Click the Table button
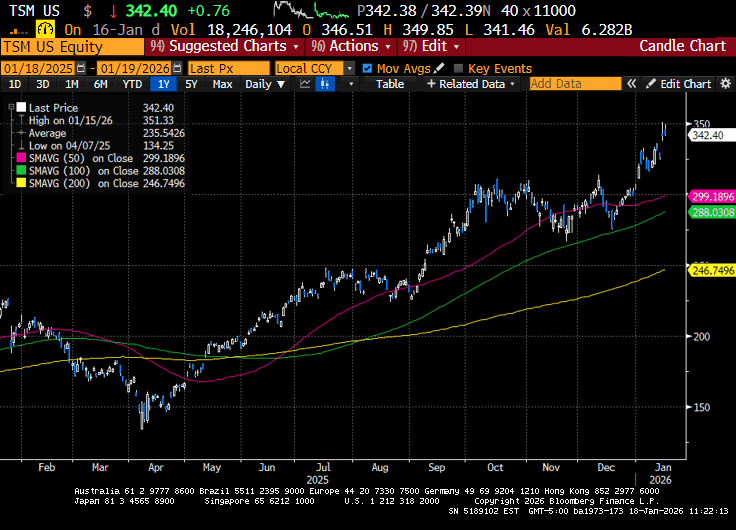 pos(390,84)
